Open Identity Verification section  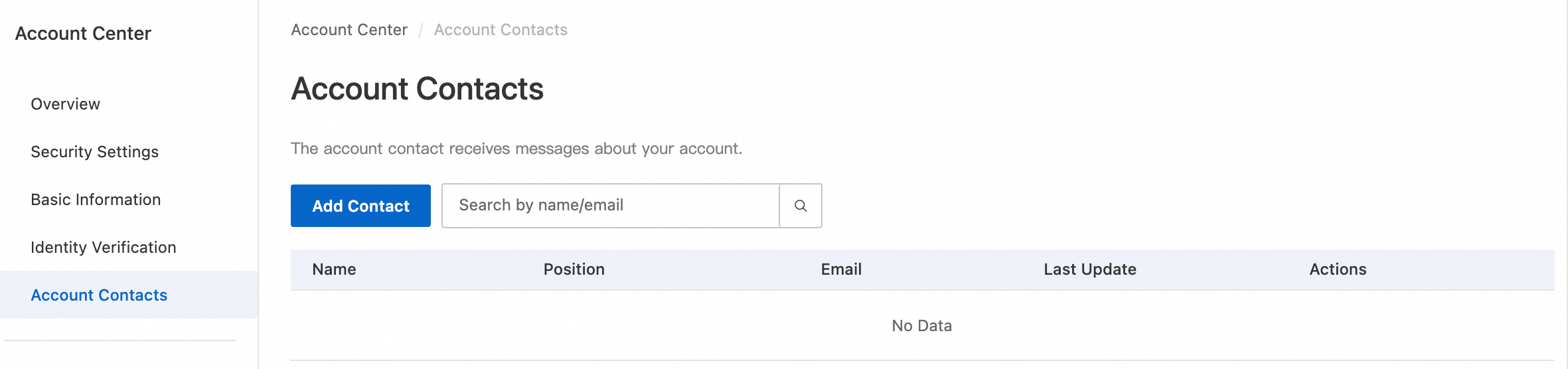coord(104,248)
